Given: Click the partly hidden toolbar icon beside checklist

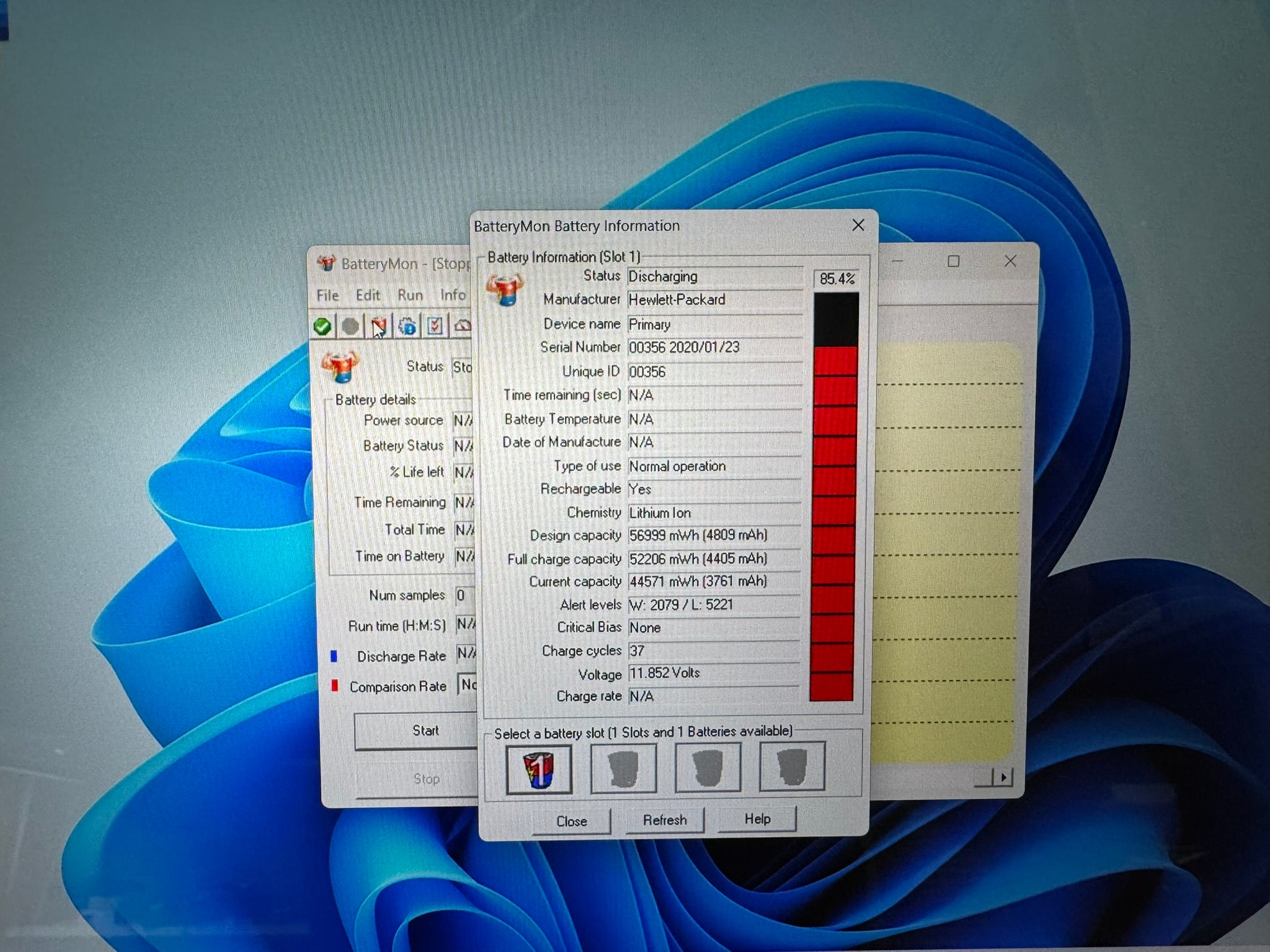Looking at the screenshot, I should pos(463,325).
